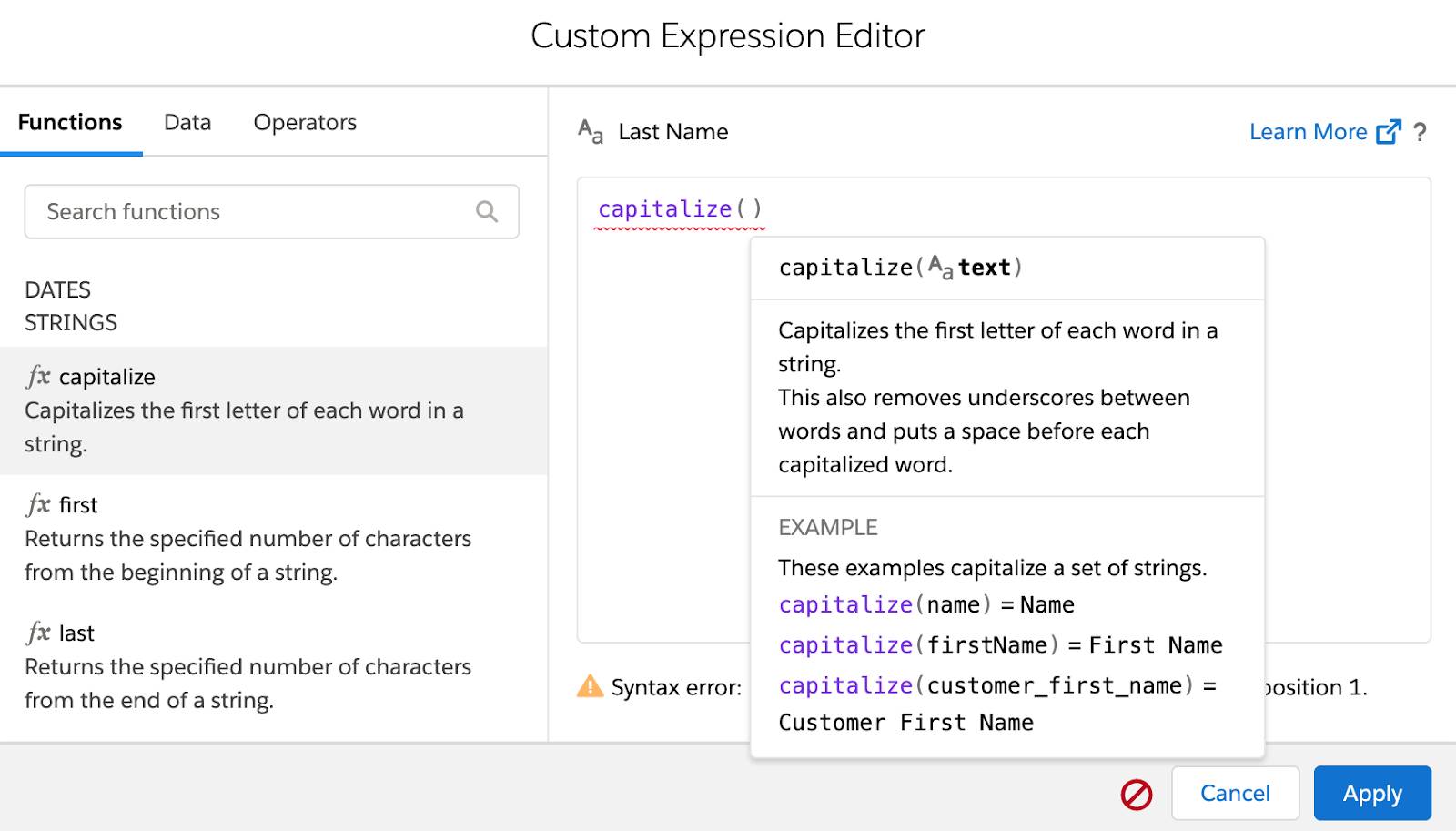1456x831 pixels.
Task: Click the magnifying glass search icon
Action: pos(487,212)
